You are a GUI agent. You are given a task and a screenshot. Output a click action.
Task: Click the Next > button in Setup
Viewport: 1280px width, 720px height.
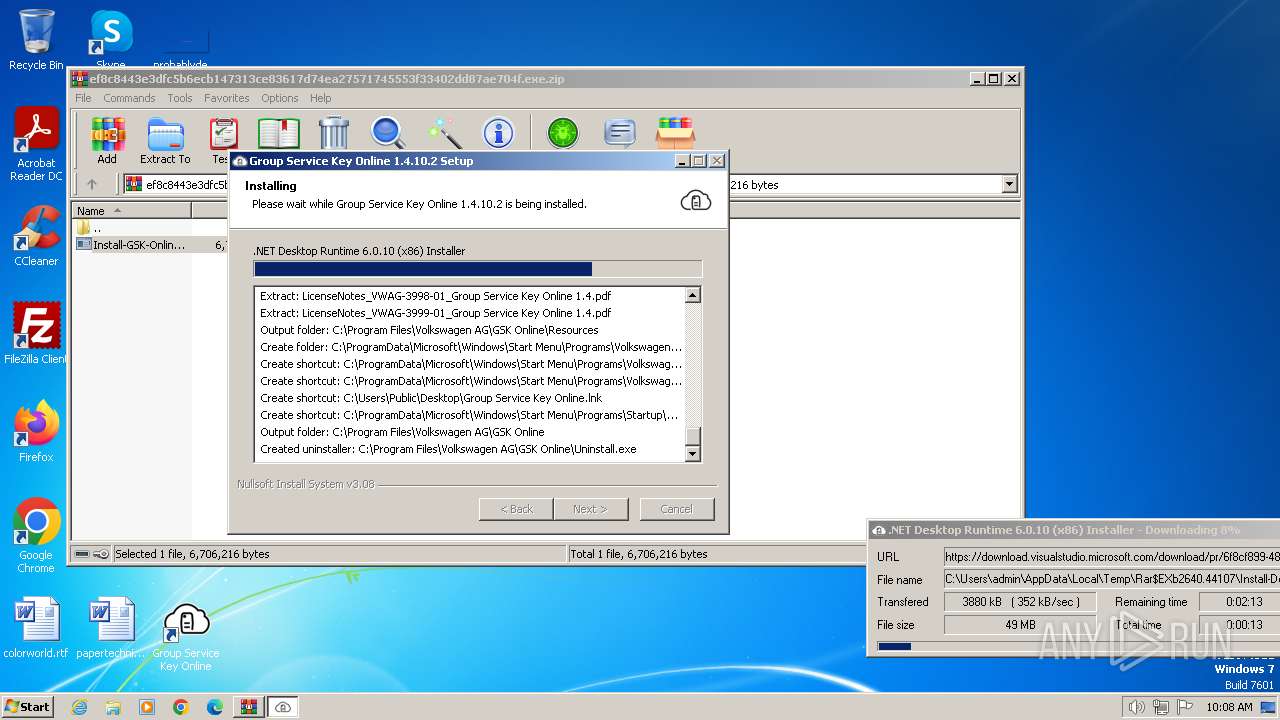point(590,509)
